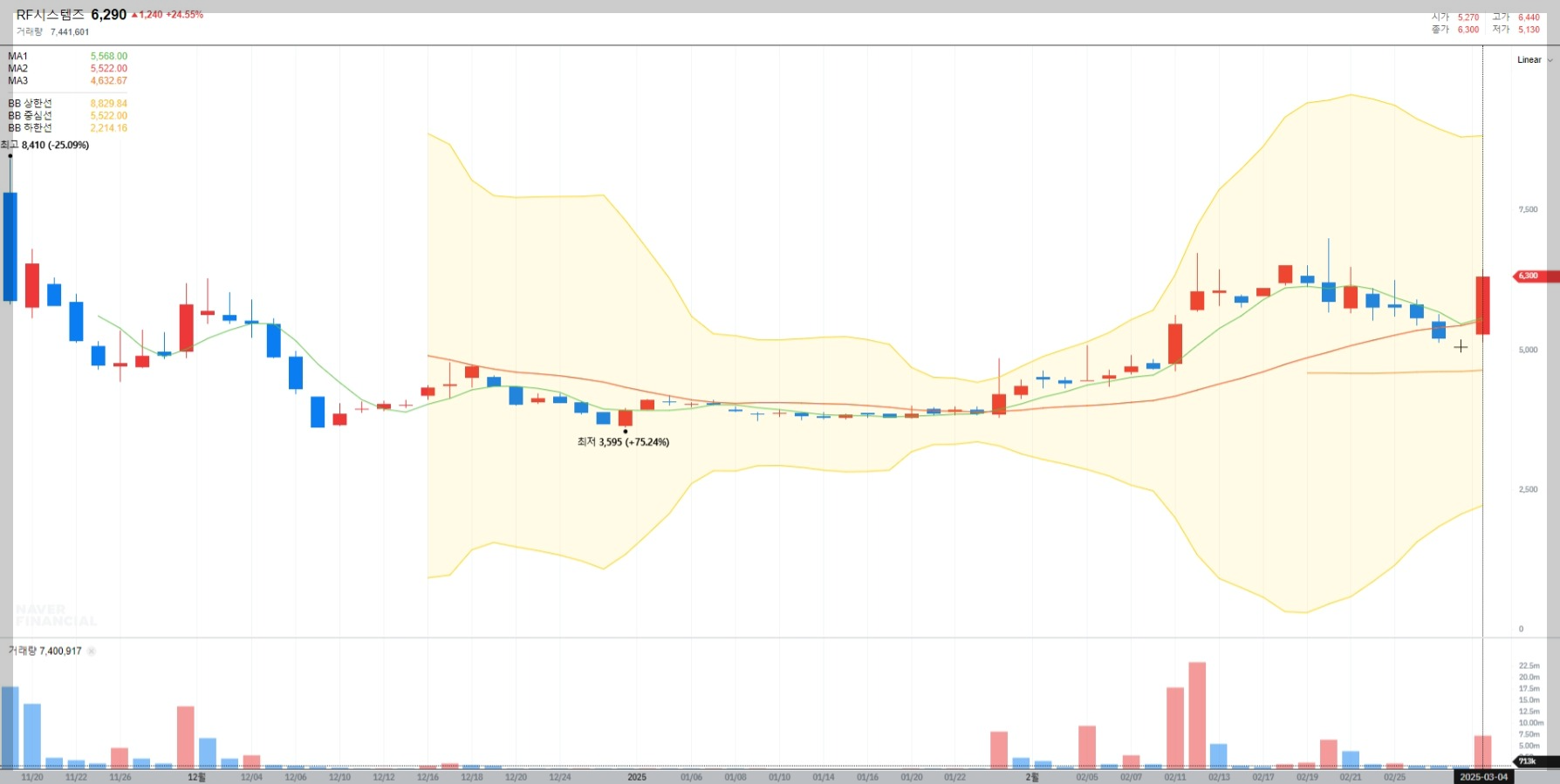Screen dimensions: 1560x784
Task: Click the 고가 6,440 high price value
Action: [1529, 17]
